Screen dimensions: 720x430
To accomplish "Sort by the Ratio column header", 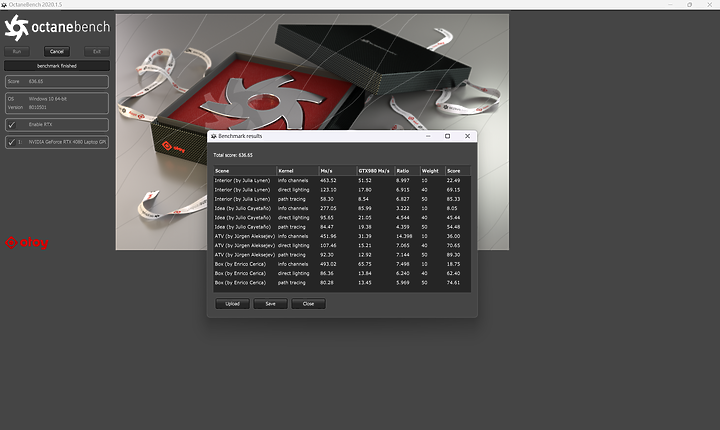I will coord(407,171).
